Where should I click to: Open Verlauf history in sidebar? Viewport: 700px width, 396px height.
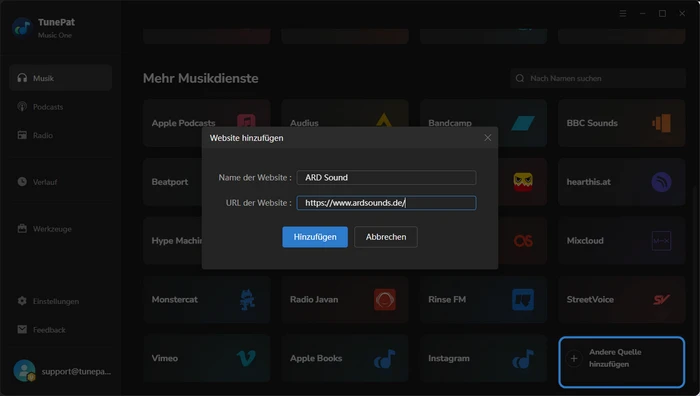(60, 182)
